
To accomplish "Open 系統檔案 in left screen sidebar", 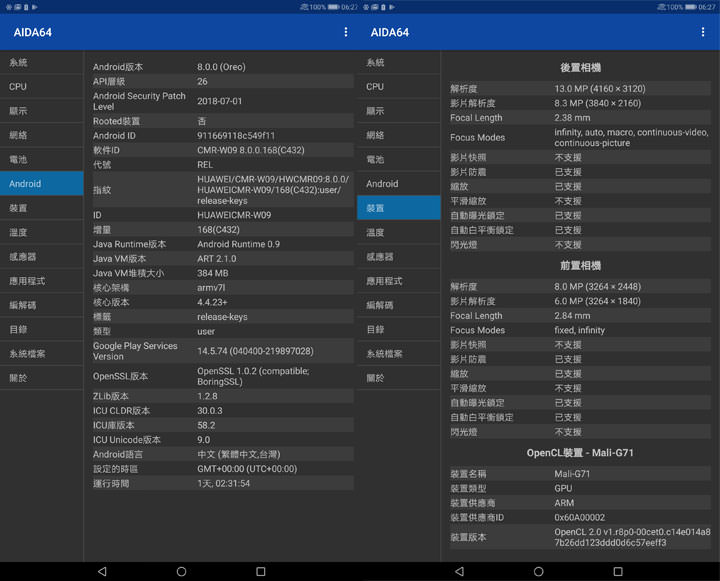I will point(42,354).
